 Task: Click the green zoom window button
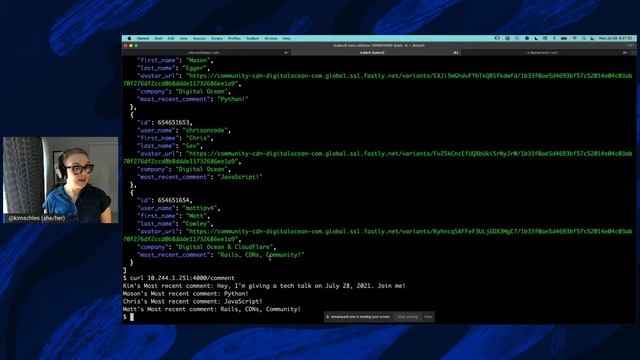coord(136,46)
